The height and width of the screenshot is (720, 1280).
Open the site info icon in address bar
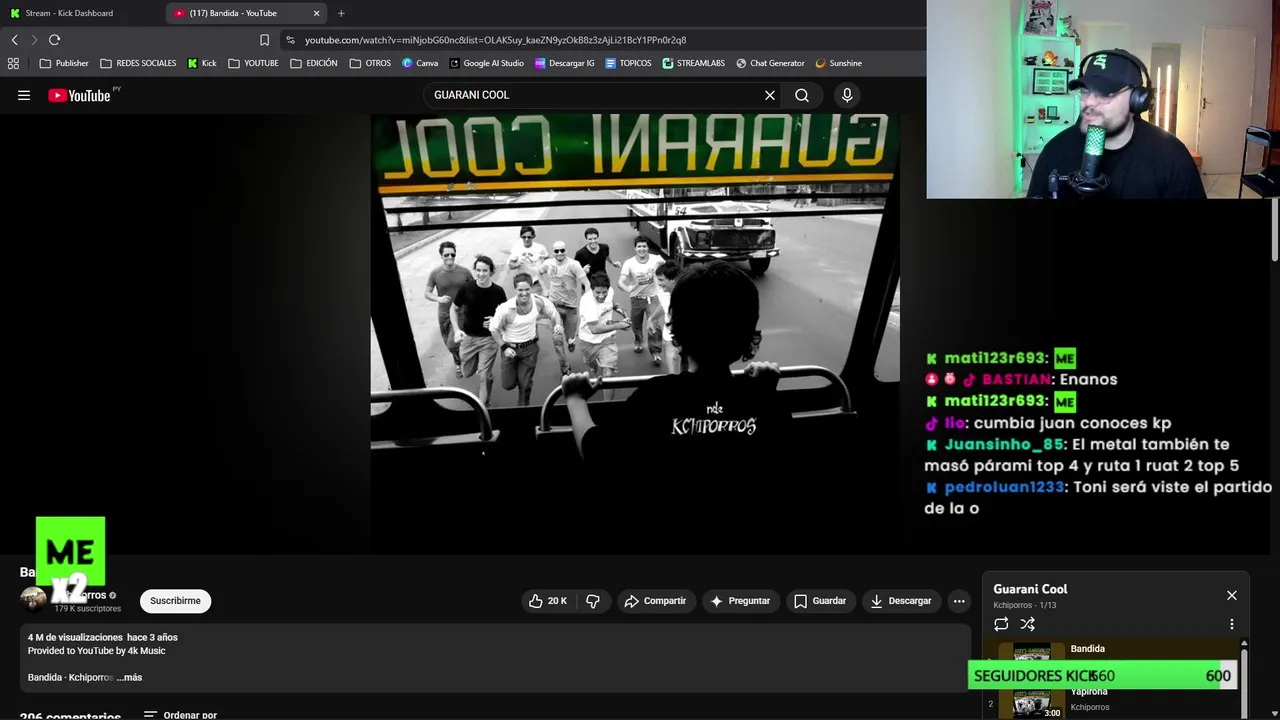(x=290, y=40)
